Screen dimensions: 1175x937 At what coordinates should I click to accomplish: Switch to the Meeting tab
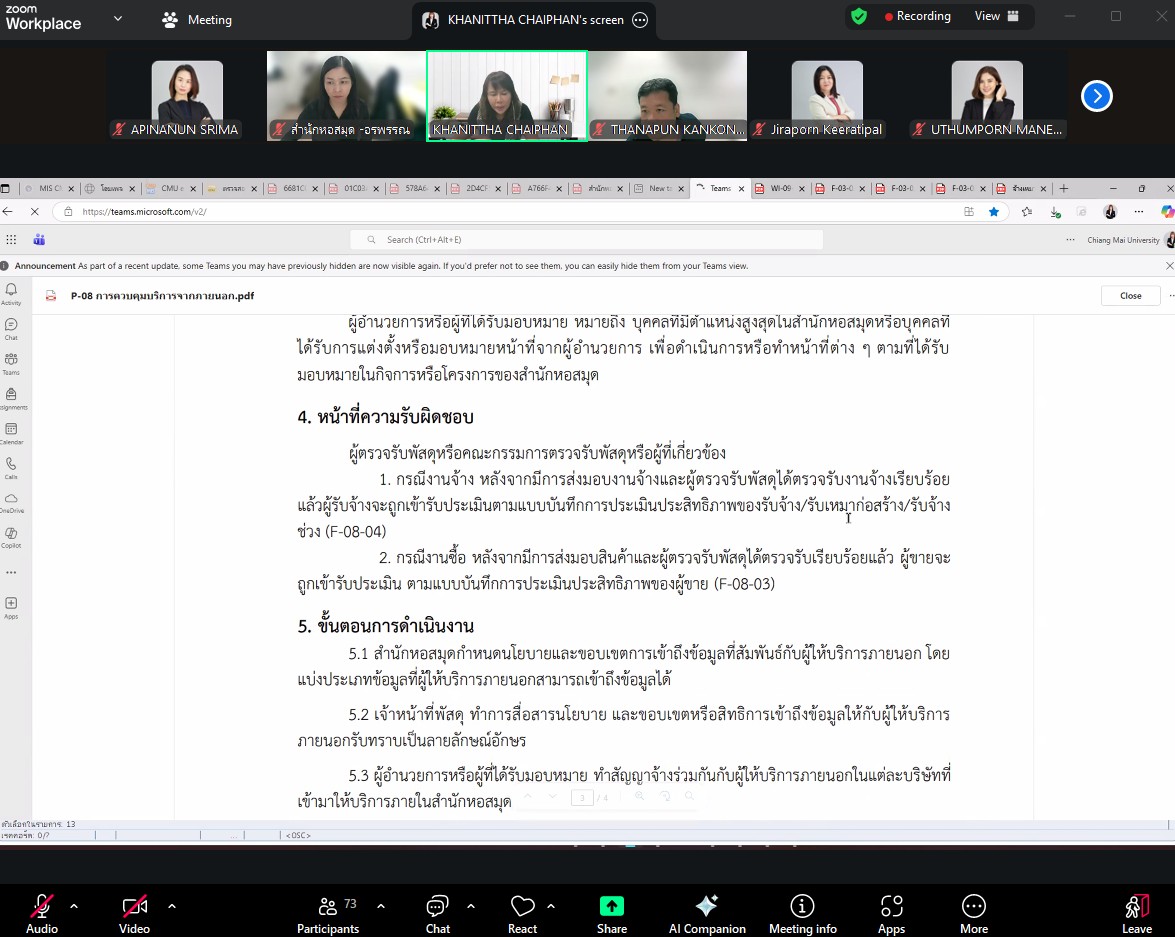coord(197,19)
